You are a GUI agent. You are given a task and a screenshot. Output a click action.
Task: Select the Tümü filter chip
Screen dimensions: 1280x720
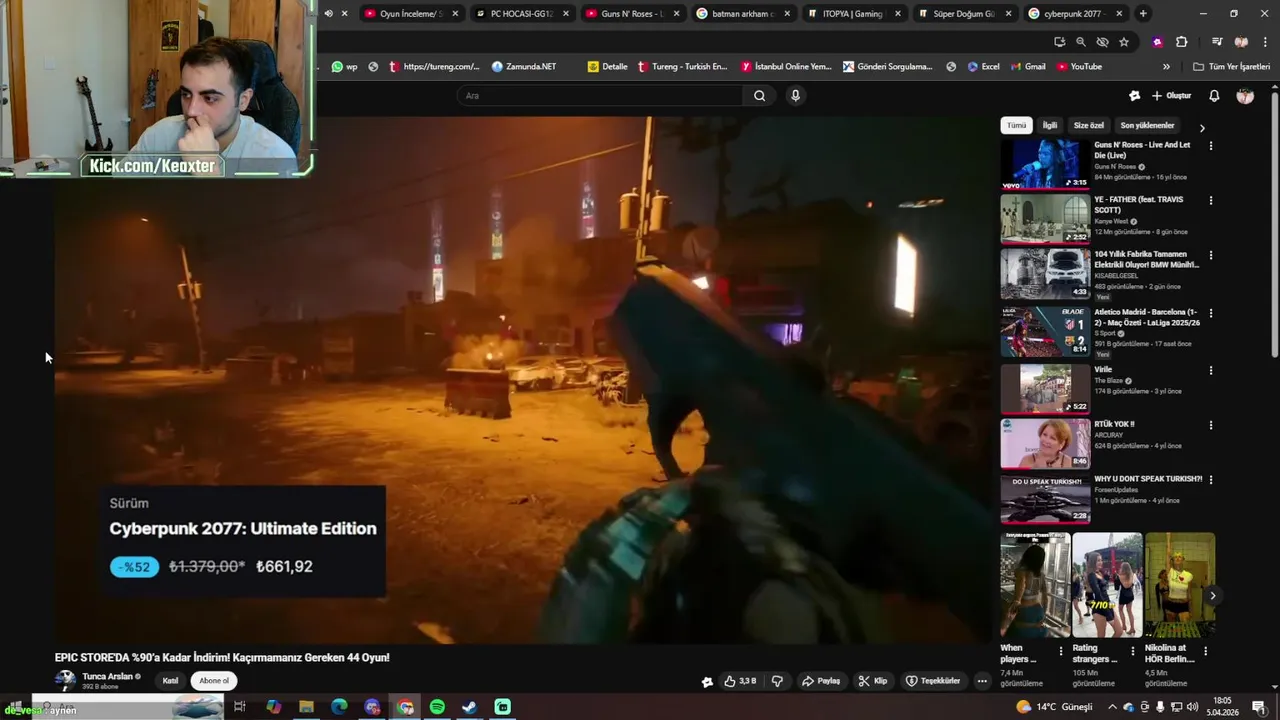(x=1016, y=126)
